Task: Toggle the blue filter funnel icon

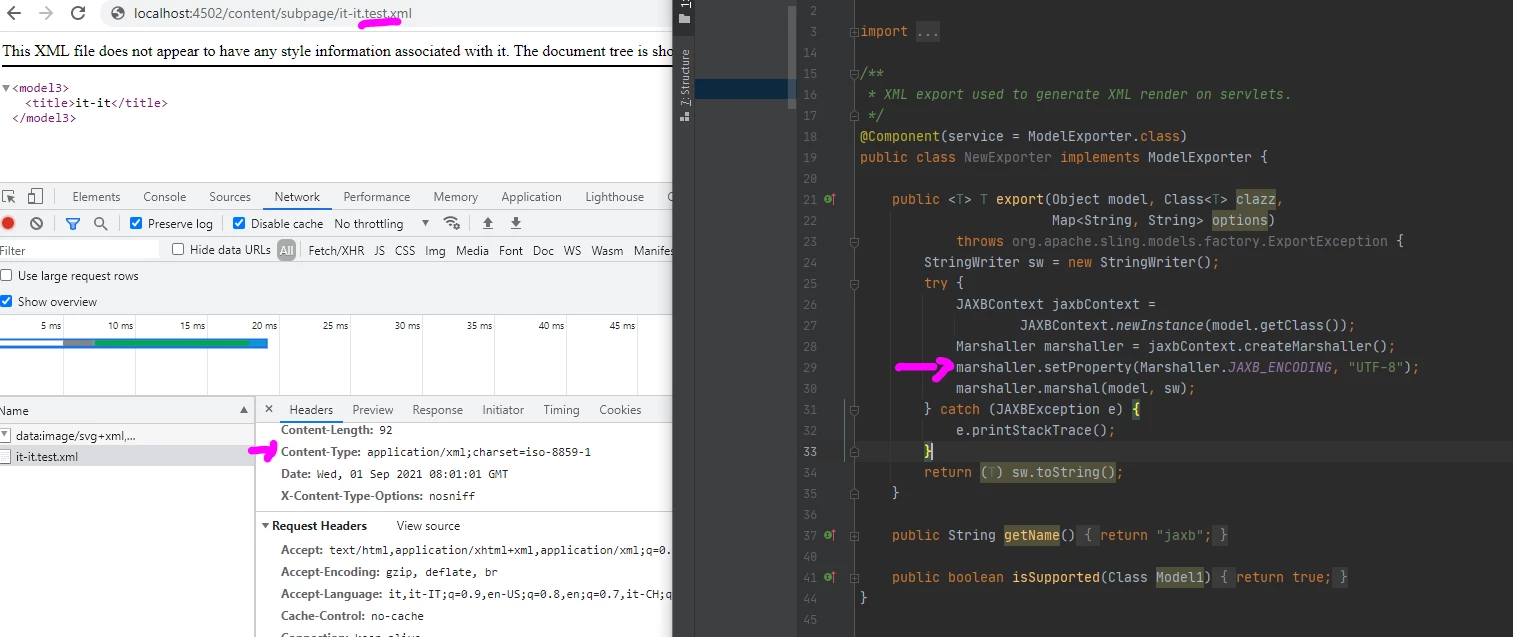Action: point(72,224)
